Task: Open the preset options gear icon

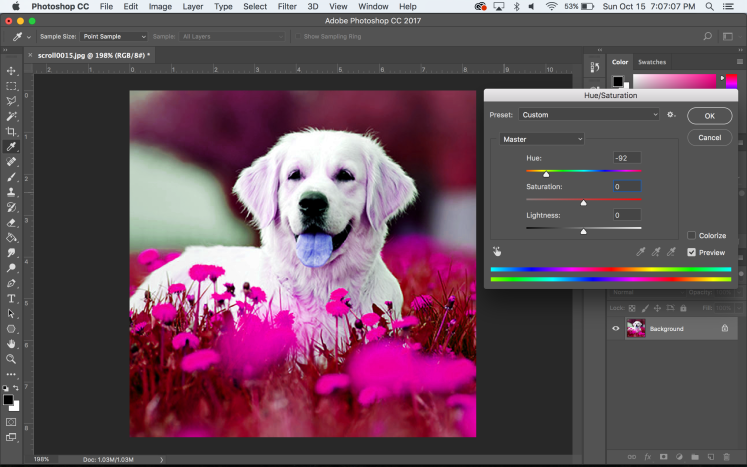Action: click(672, 115)
